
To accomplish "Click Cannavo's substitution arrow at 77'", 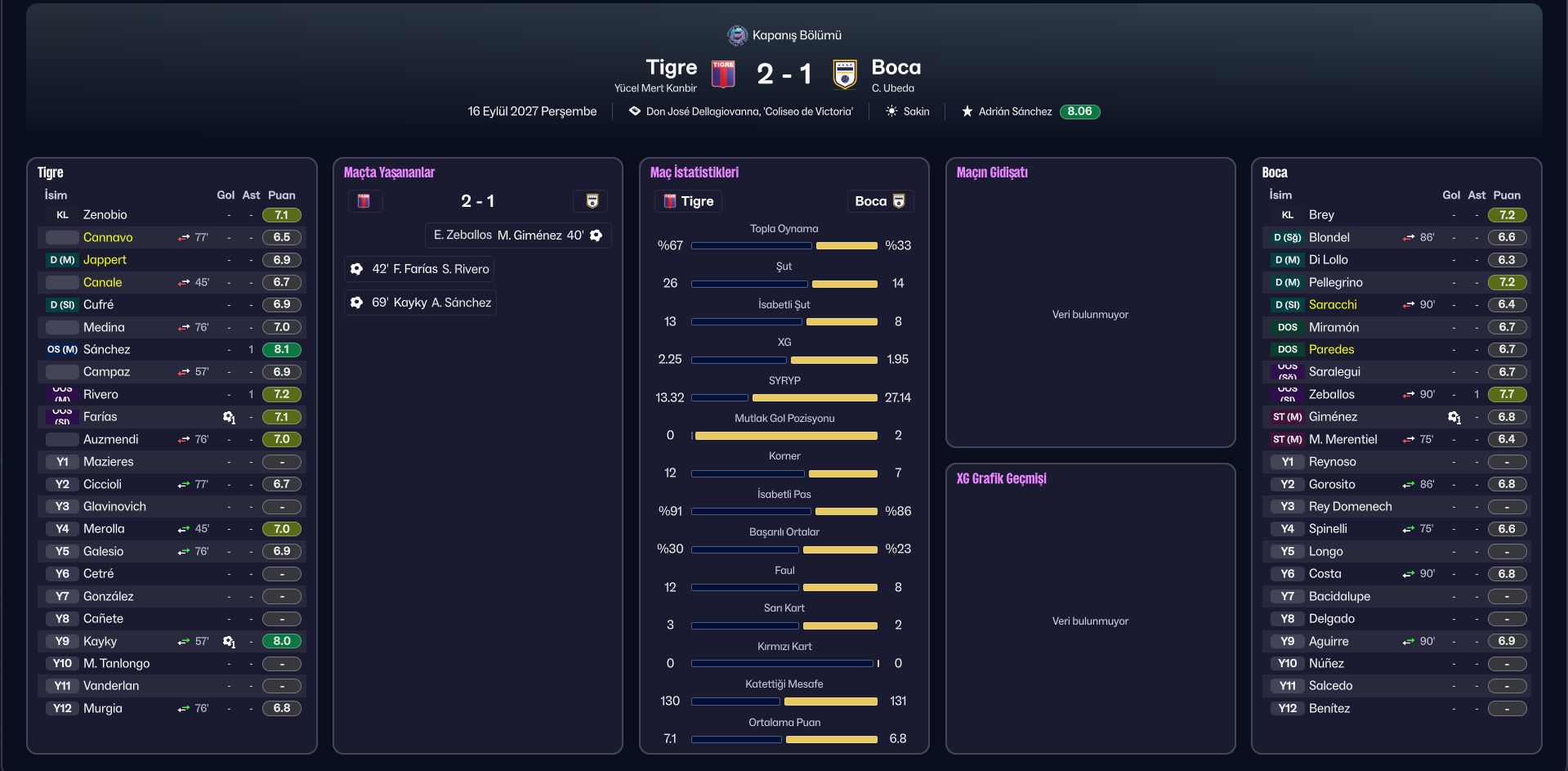I will (x=184, y=238).
